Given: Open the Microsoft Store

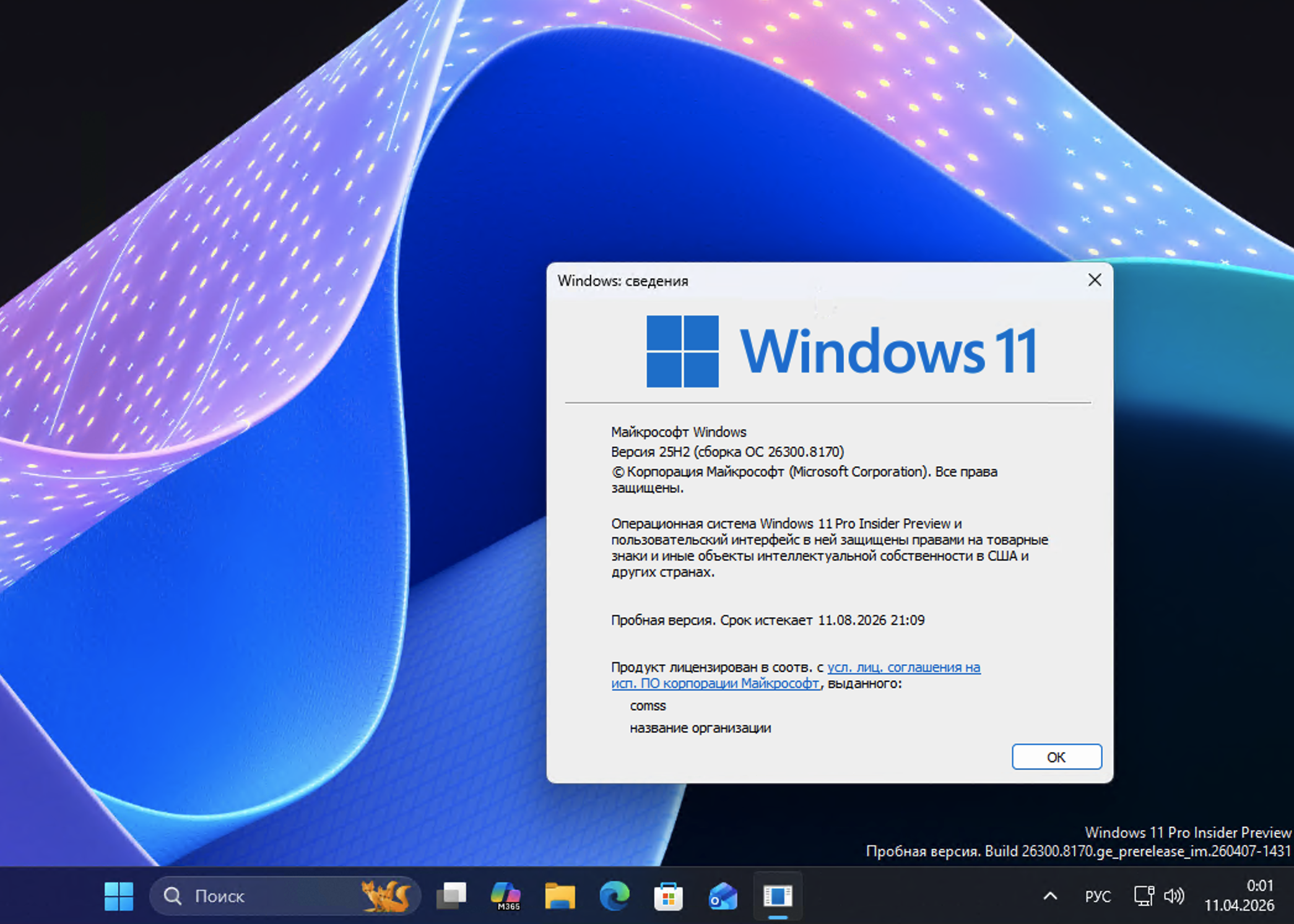Looking at the screenshot, I should point(667,896).
